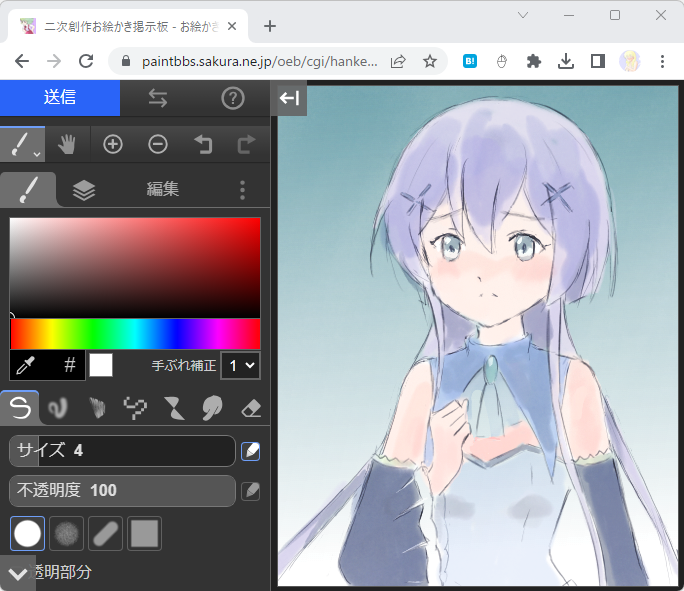The height and width of the screenshot is (591, 684).
Task: Toggle pen pressure for size
Action: pos(251,451)
